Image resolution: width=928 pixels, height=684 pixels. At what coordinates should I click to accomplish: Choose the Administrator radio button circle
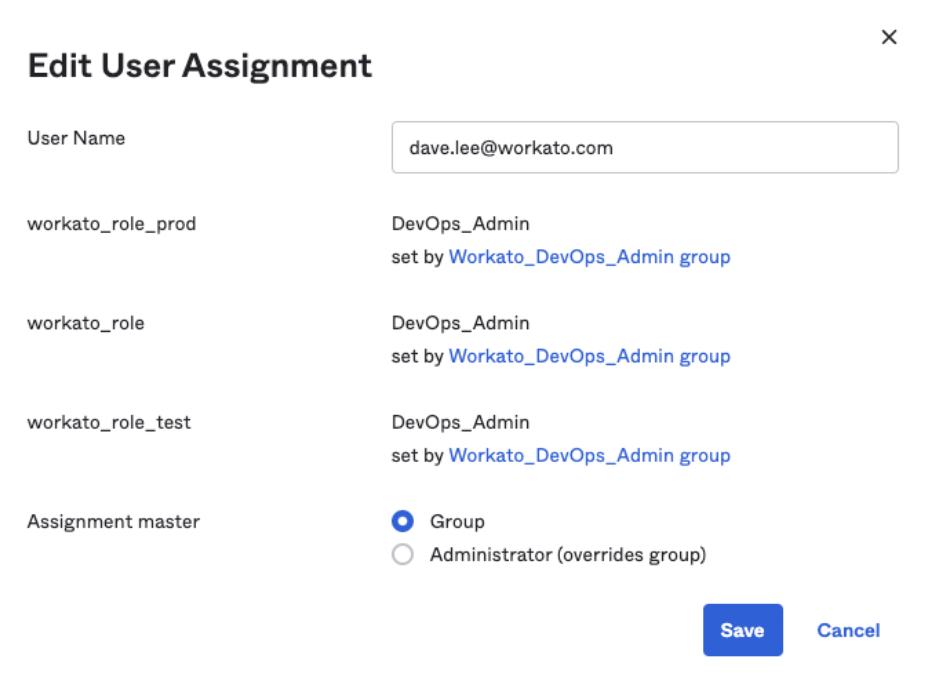tap(403, 554)
